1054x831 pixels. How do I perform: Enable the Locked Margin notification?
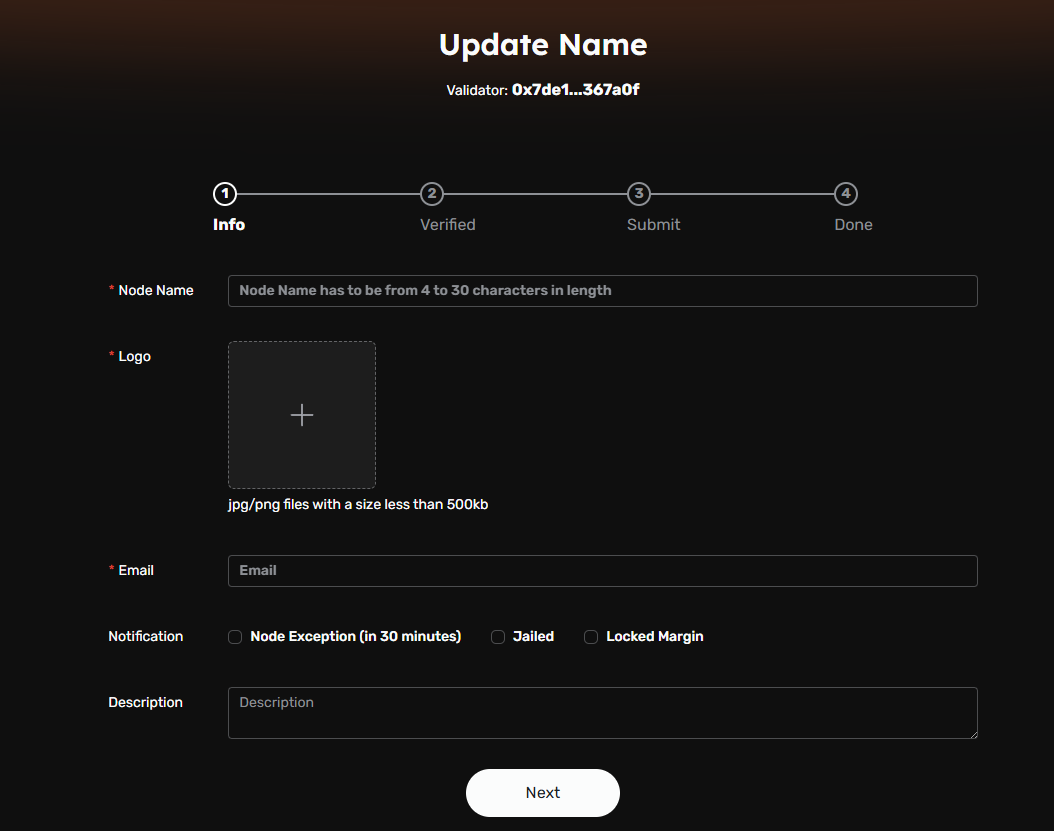[x=590, y=636]
